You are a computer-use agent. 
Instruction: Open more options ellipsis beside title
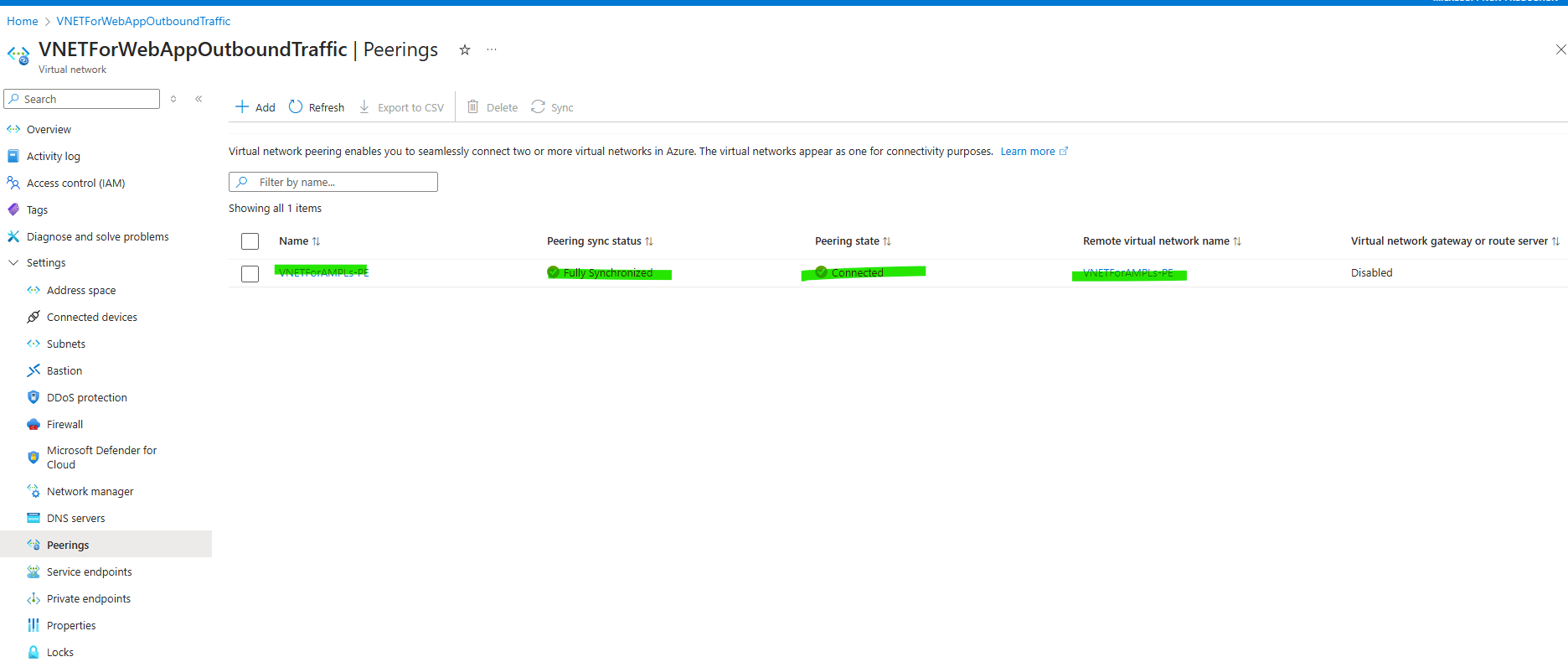492,50
